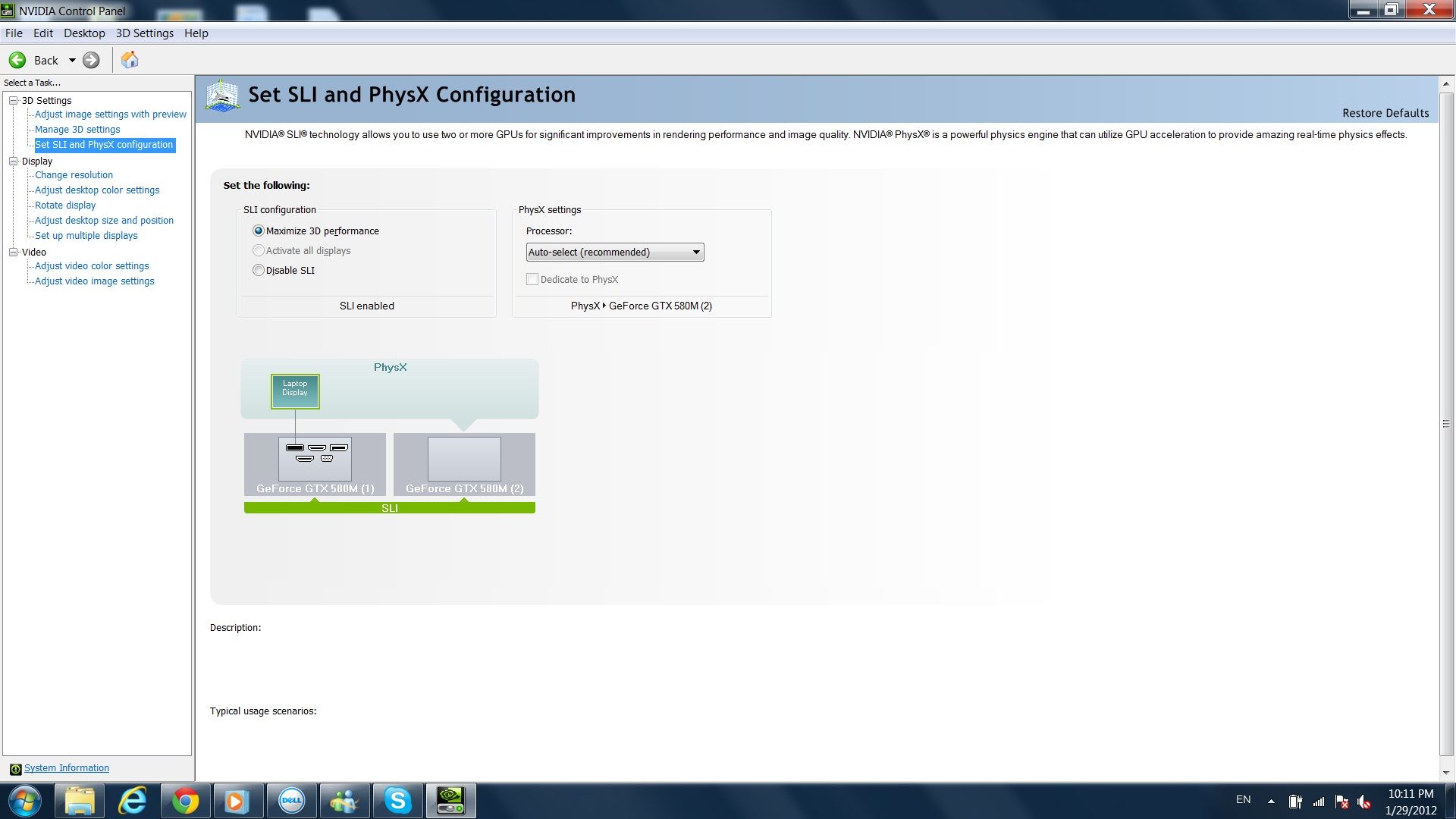
Task: Open Windows Live Messenger taskbar icon
Action: point(344,801)
